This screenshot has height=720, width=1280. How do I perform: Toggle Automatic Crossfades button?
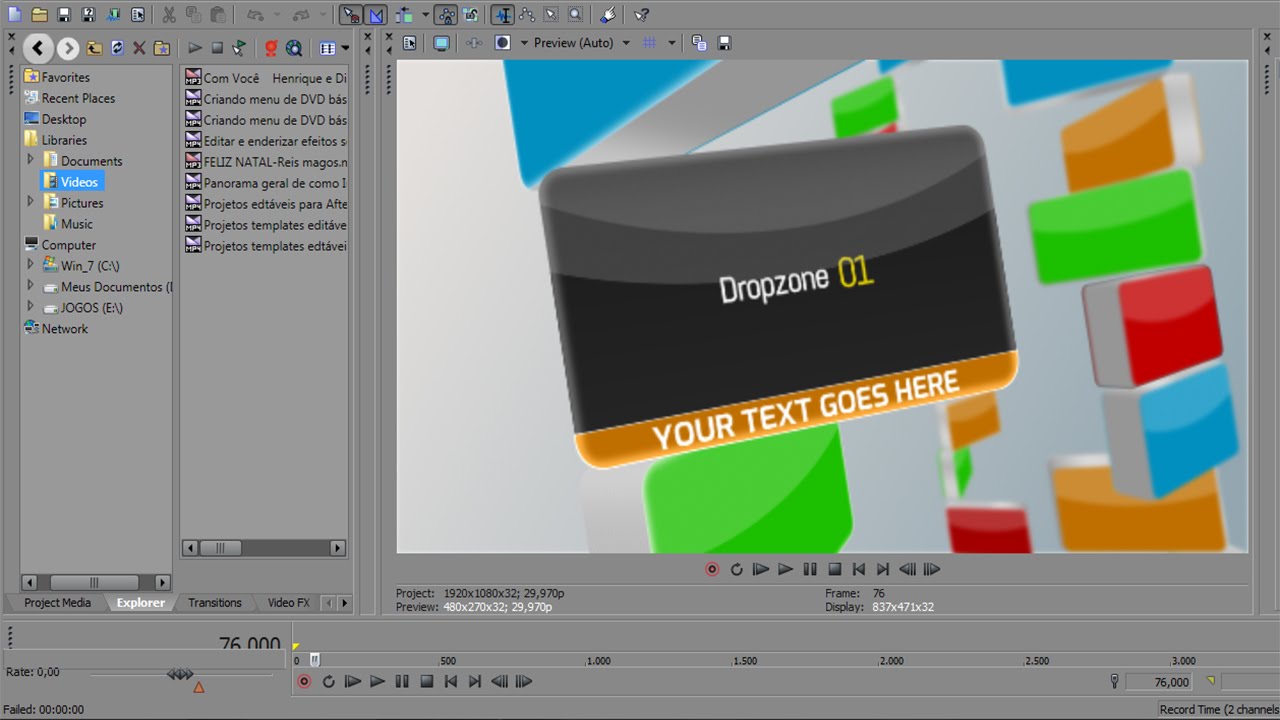[376, 15]
